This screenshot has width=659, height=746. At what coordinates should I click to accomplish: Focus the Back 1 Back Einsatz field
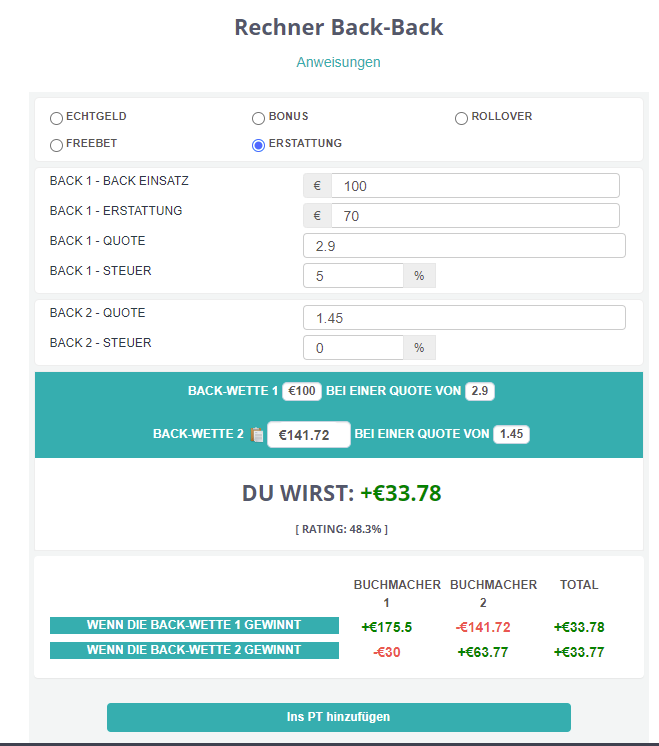click(x=475, y=186)
